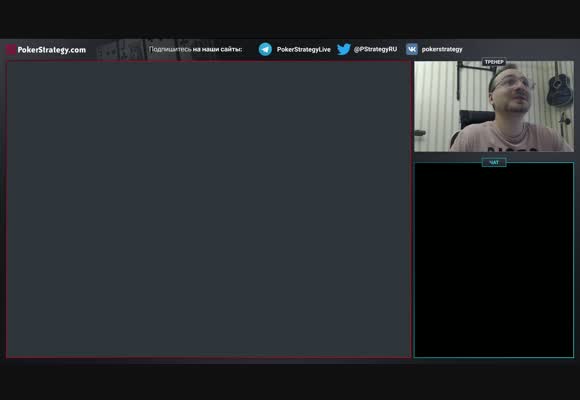
Task: Click the black letterbox bar above header
Action: (x=290, y=19)
